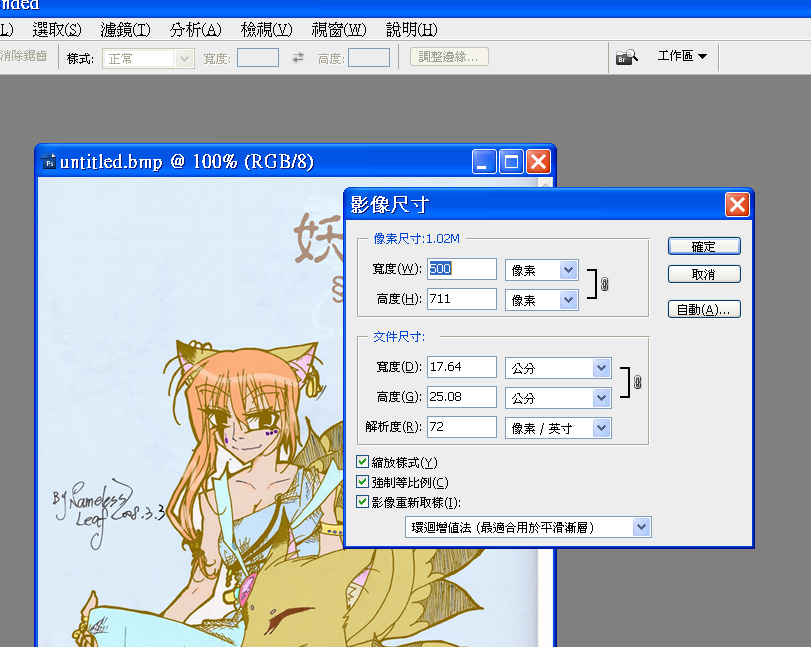Click the pixel 高度(H) input field
The width and height of the screenshot is (811, 647).
click(461, 299)
